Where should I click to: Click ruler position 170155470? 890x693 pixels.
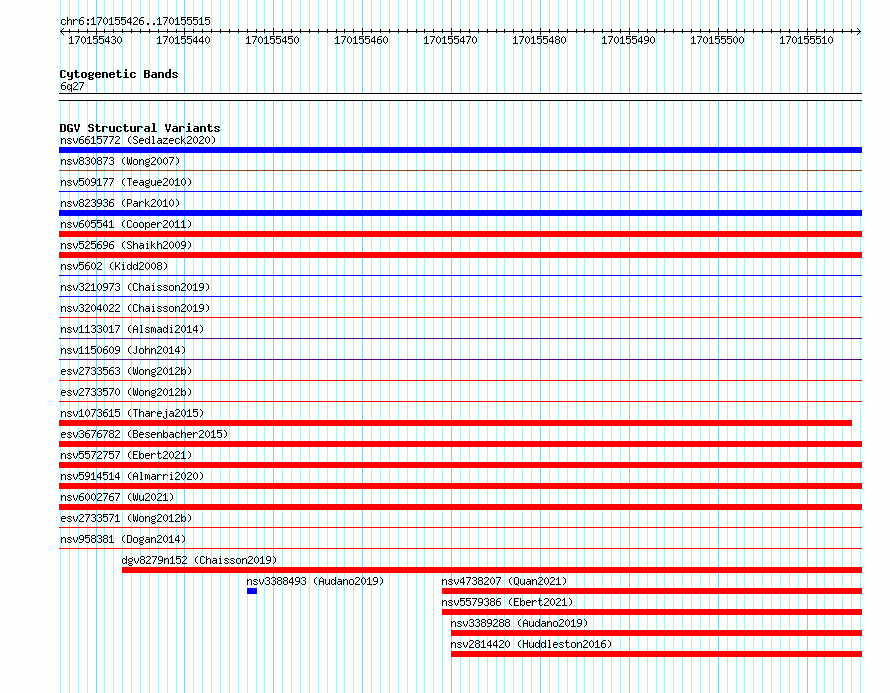point(451,40)
